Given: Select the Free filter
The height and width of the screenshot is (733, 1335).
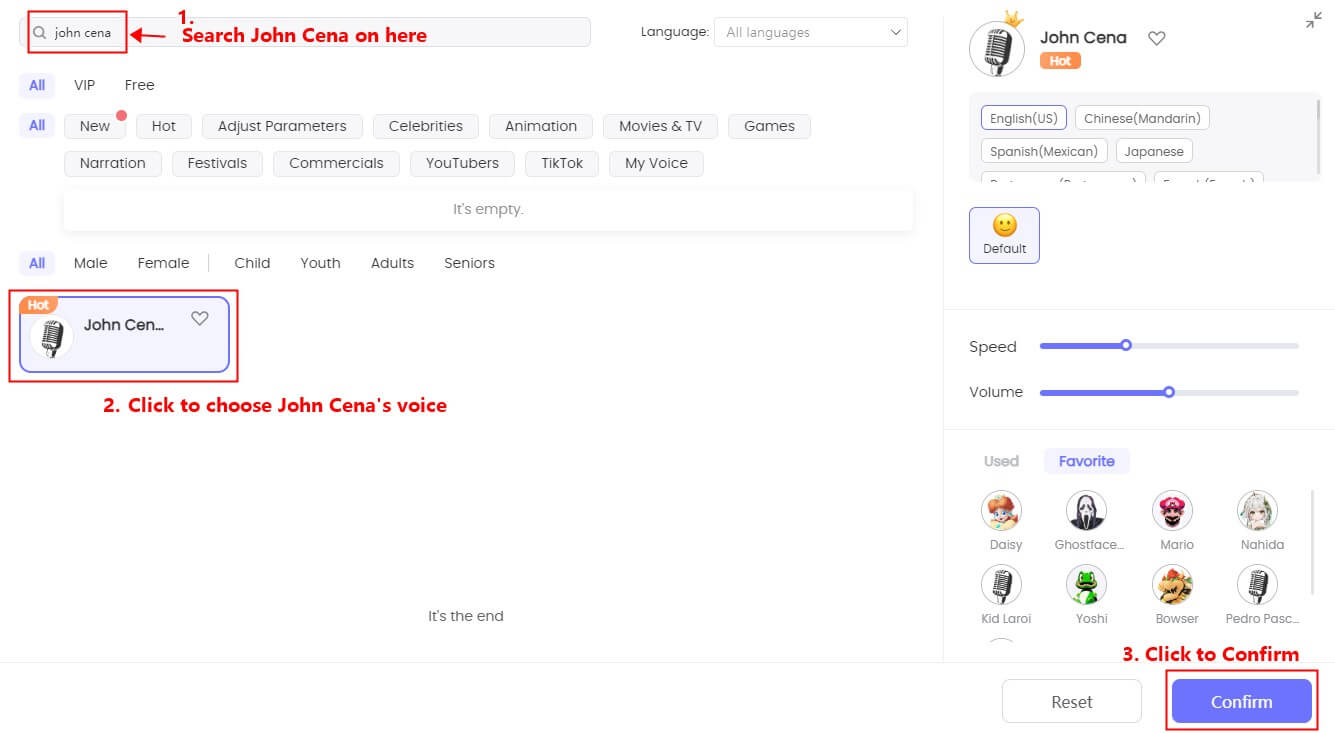Looking at the screenshot, I should (x=139, y=85).
